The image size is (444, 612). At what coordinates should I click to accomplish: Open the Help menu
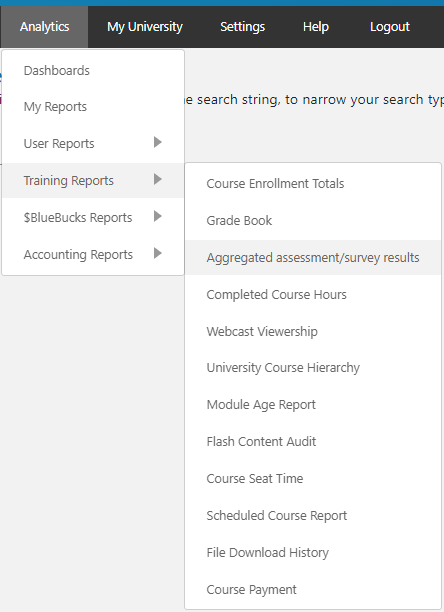pyautogui.click(x=316, y=27)
